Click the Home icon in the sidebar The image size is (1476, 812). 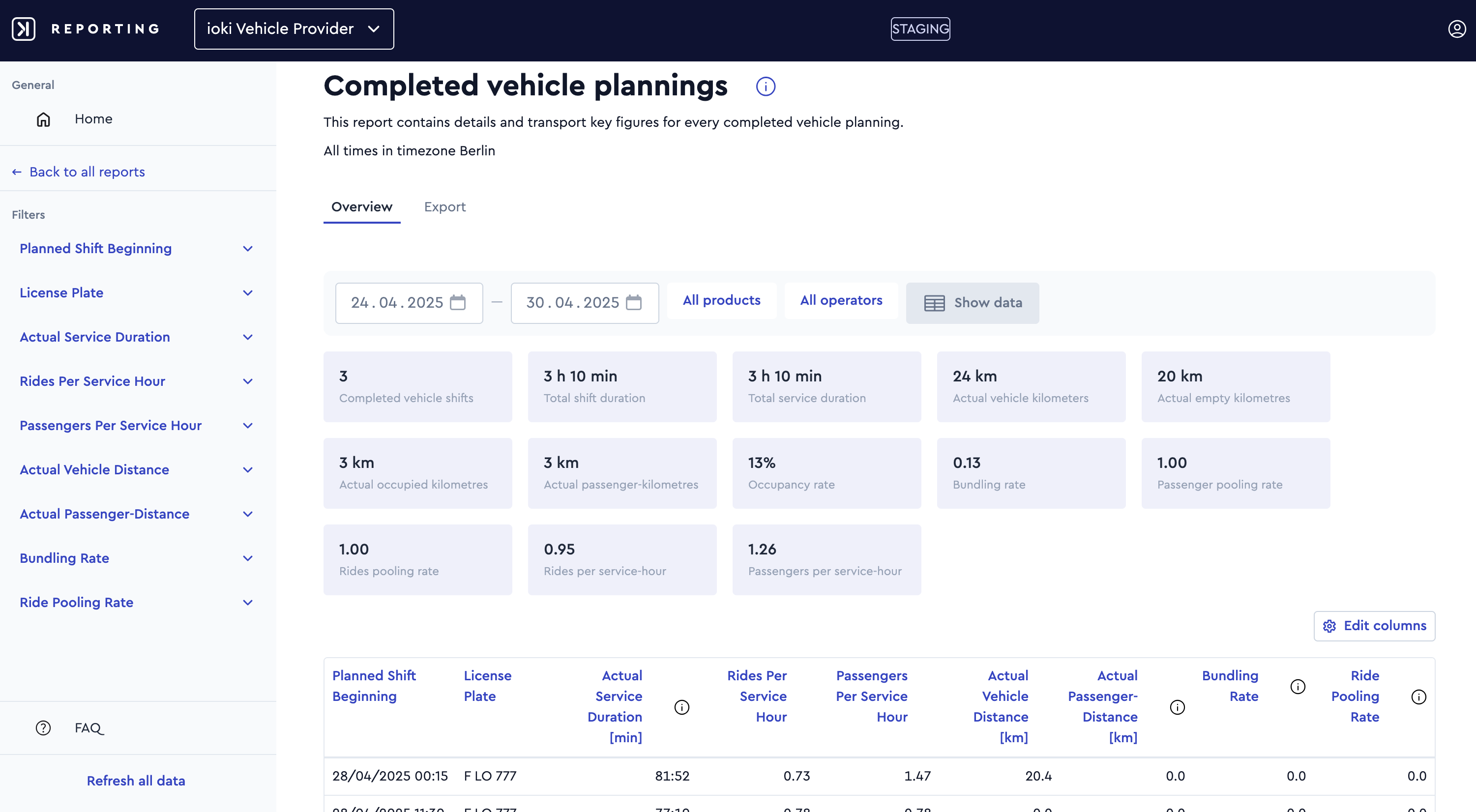point(44,119)
